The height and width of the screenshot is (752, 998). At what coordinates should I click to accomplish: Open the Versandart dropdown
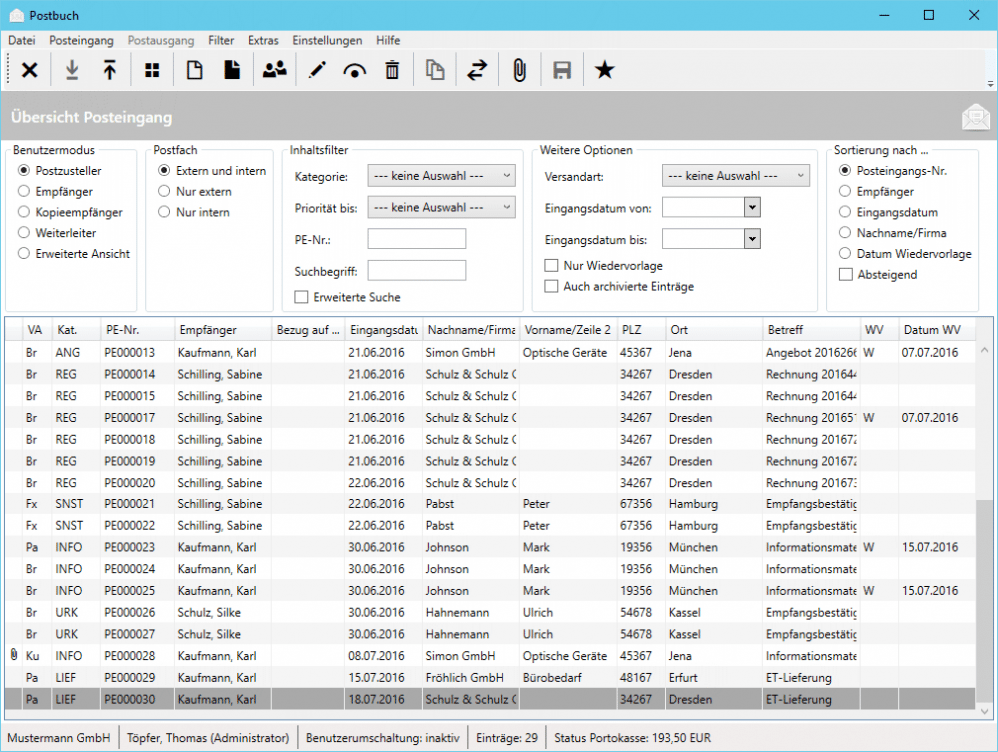(736, 176)
